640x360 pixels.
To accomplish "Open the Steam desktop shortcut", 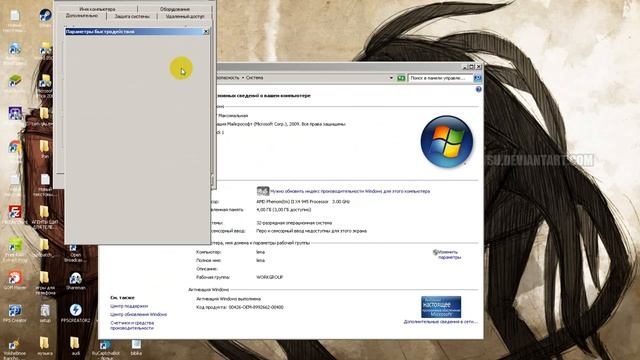I will (x=45, y=16).
